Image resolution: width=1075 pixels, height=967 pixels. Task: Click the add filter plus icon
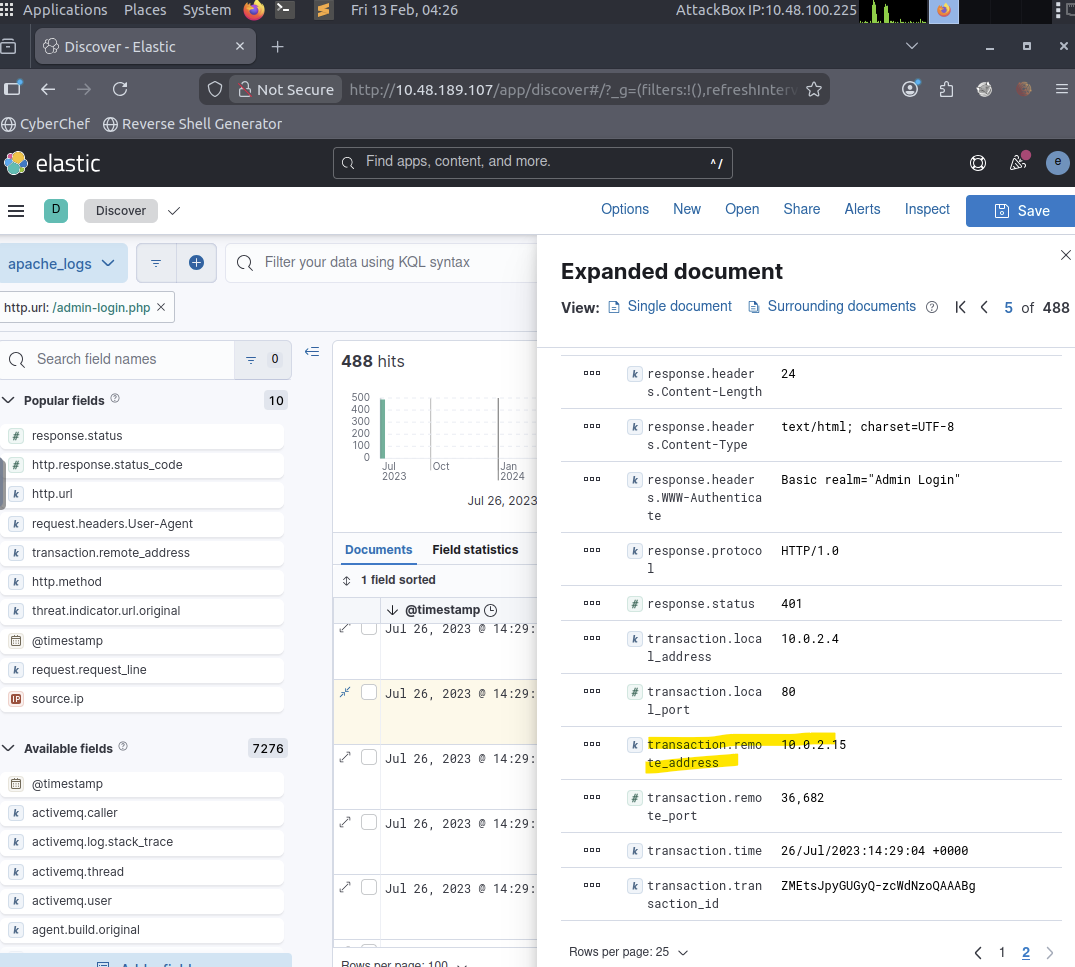click(x=196, y=263)
